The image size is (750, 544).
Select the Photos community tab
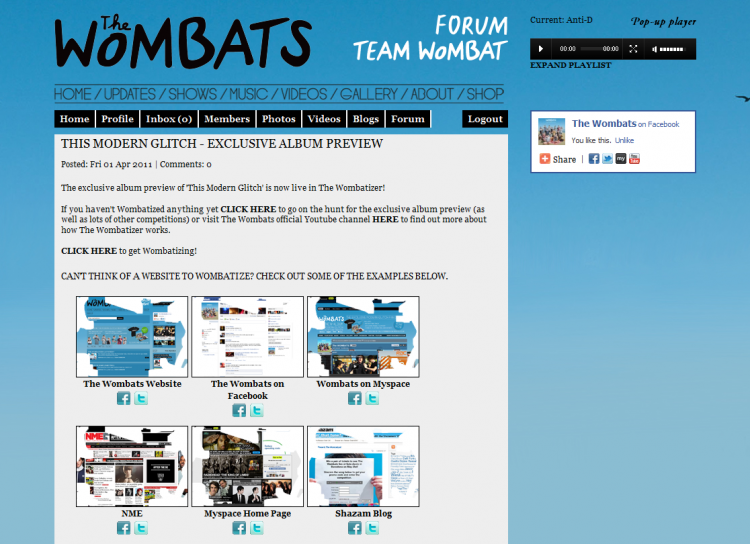(279, 119)
